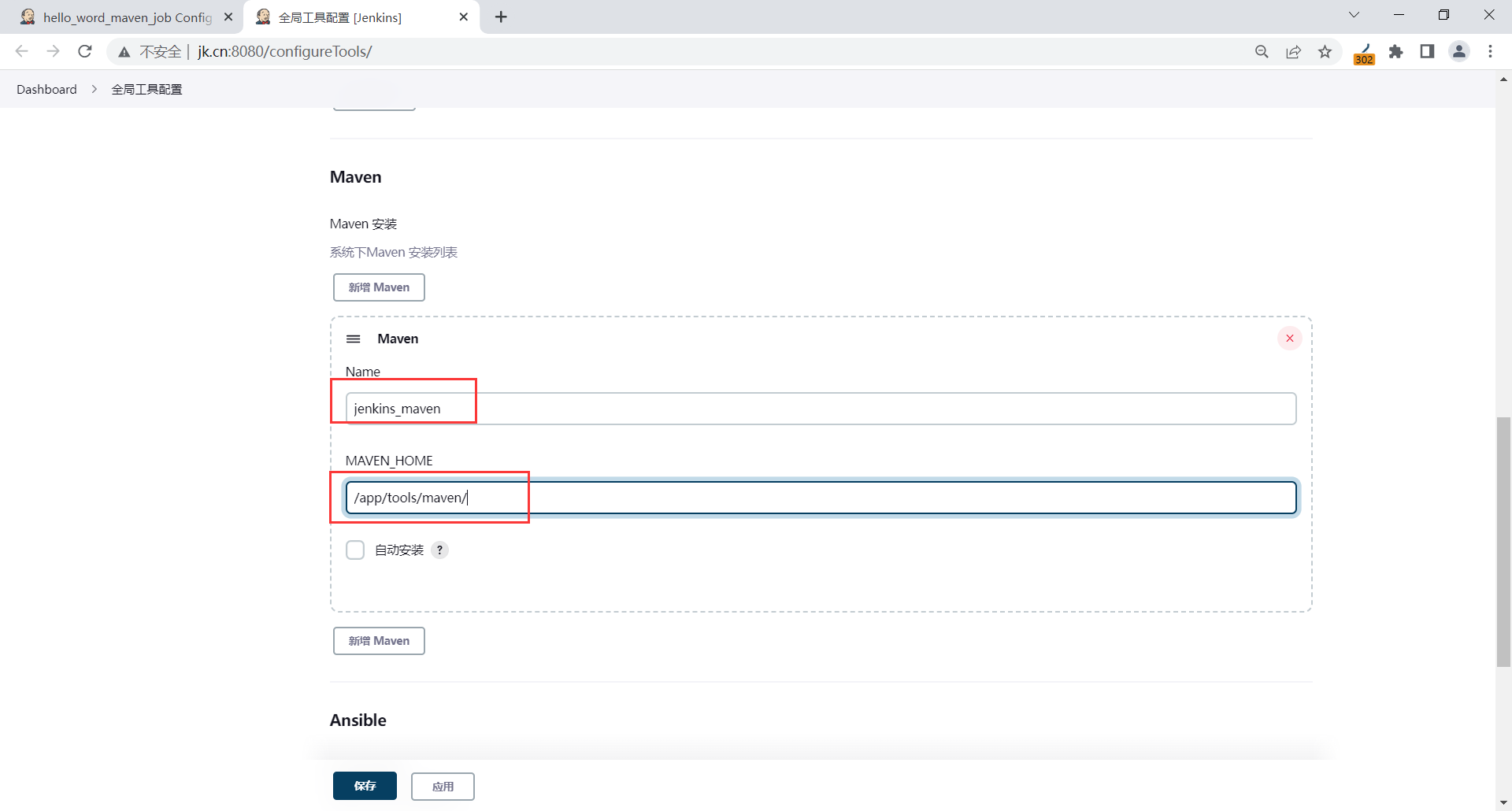Bookmark this page with the star icon
This screenshot has height=811, width=1512.
(1325, 52)
